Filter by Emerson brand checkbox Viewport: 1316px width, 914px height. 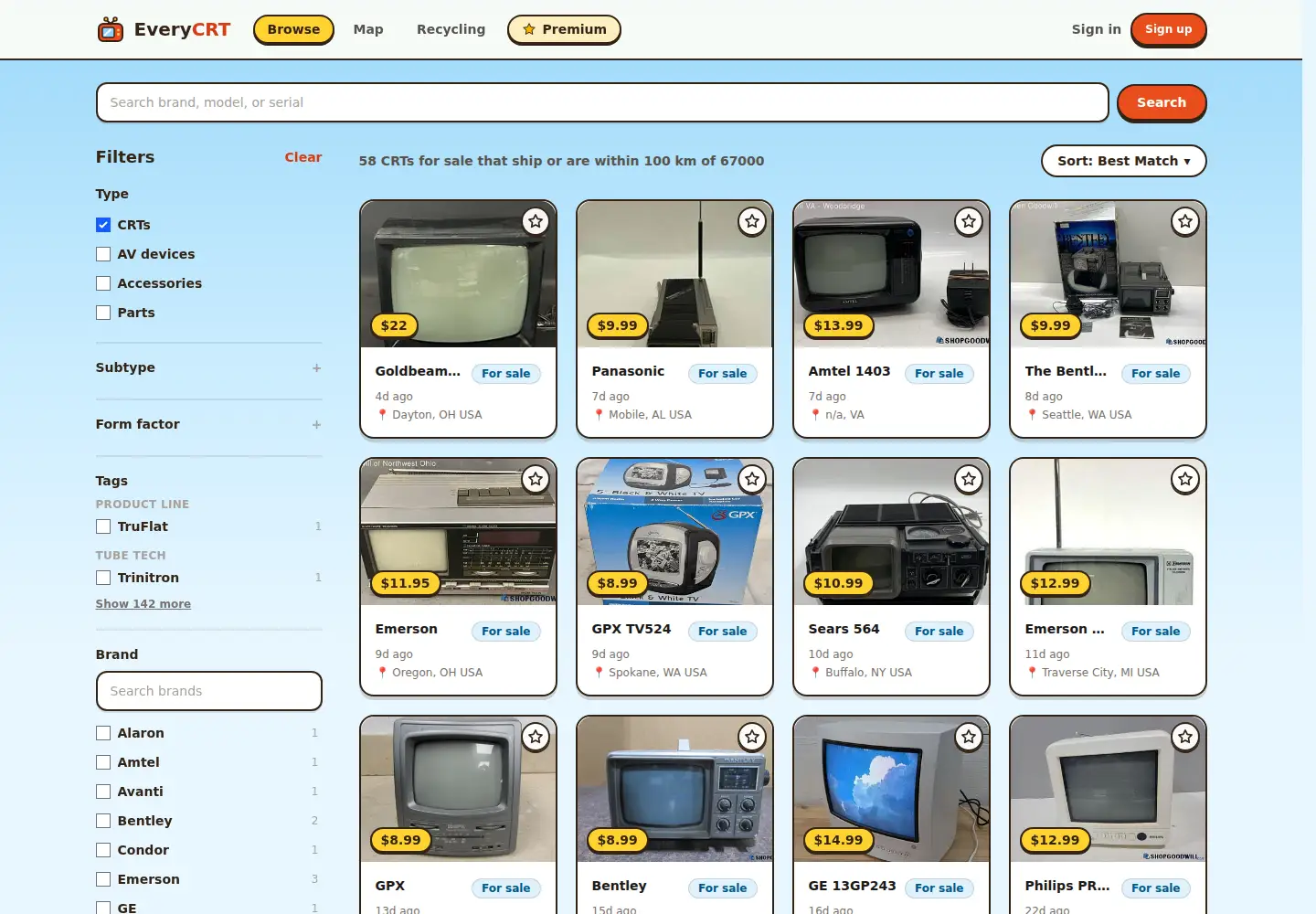pyautogui.click(x=103, y=879)
